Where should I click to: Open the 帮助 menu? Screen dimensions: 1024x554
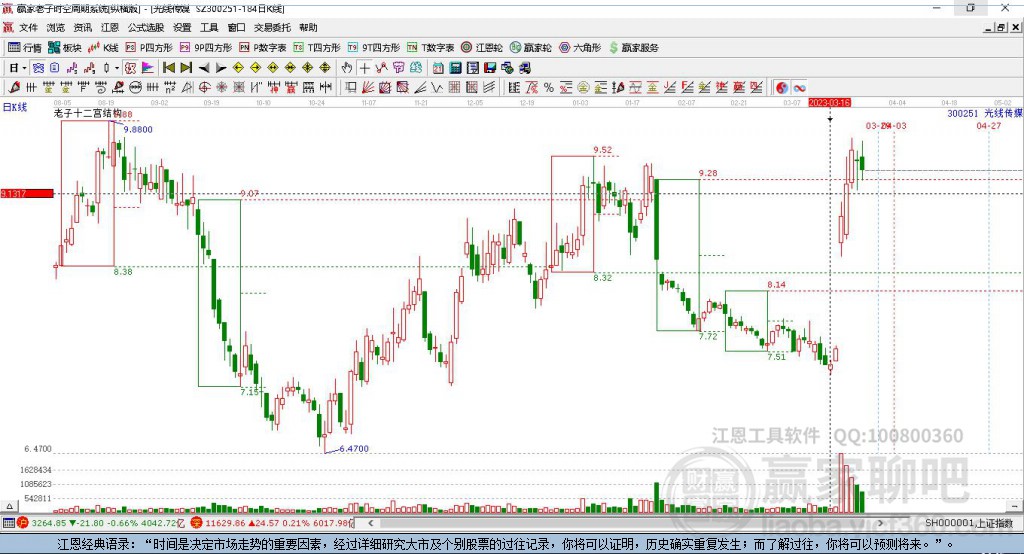click(x=308, y=27)
